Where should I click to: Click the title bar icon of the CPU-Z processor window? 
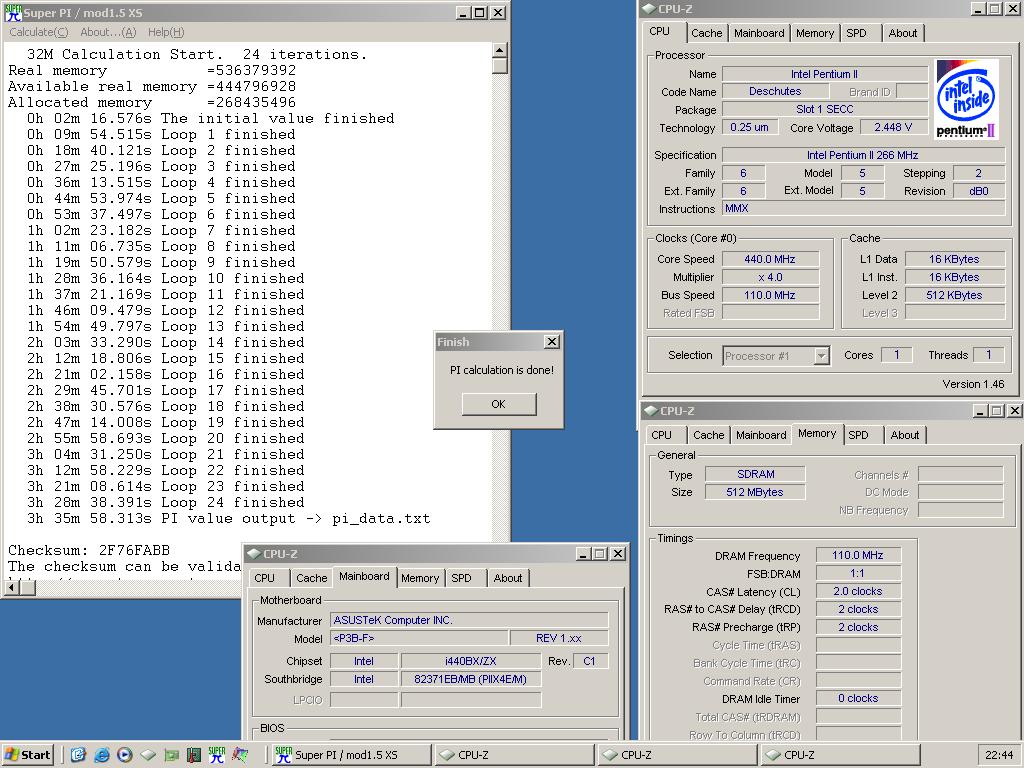tap(649, 8)
